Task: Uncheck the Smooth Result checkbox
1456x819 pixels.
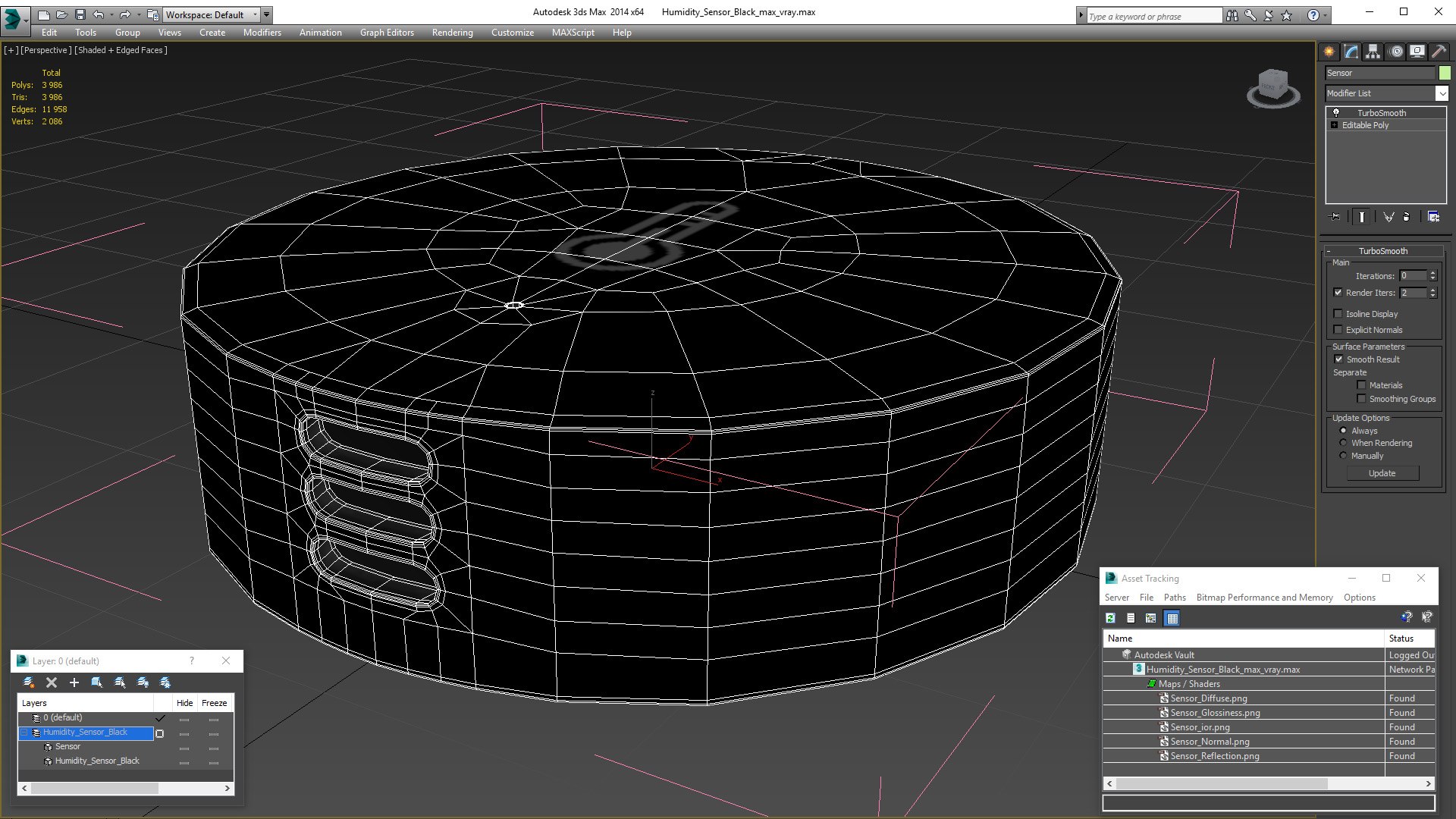Action: pyautogui.click(x=1338, y=359)
